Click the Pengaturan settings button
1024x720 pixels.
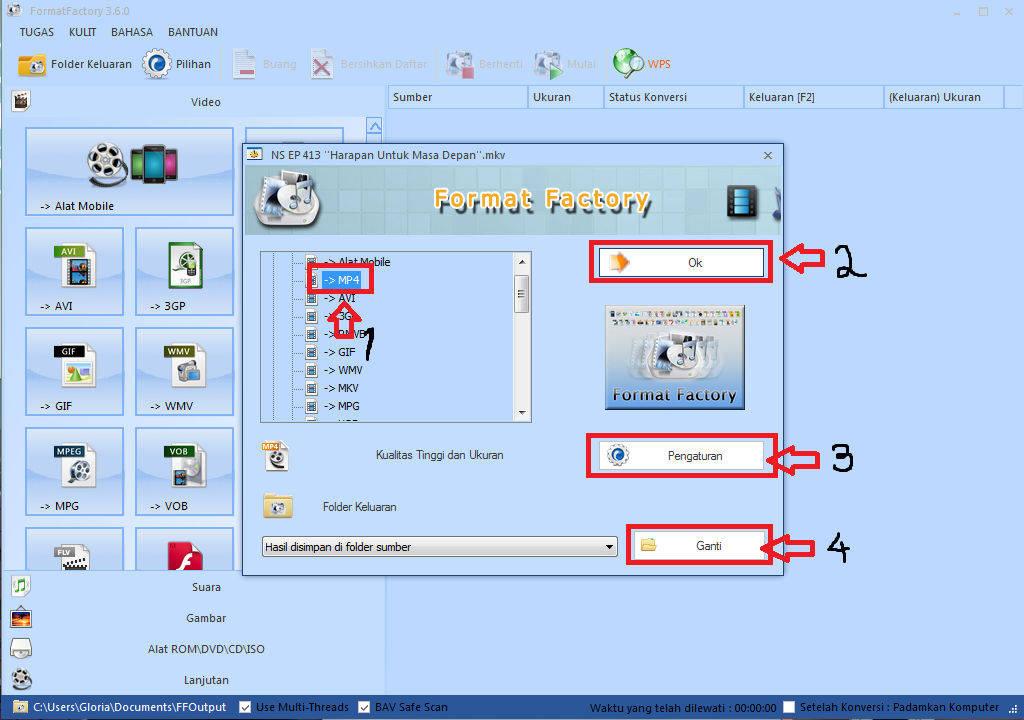[681, 456]
